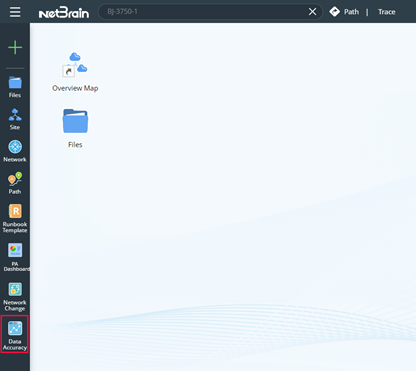Open Runbook Template in the sidebar

coord(15,218)
